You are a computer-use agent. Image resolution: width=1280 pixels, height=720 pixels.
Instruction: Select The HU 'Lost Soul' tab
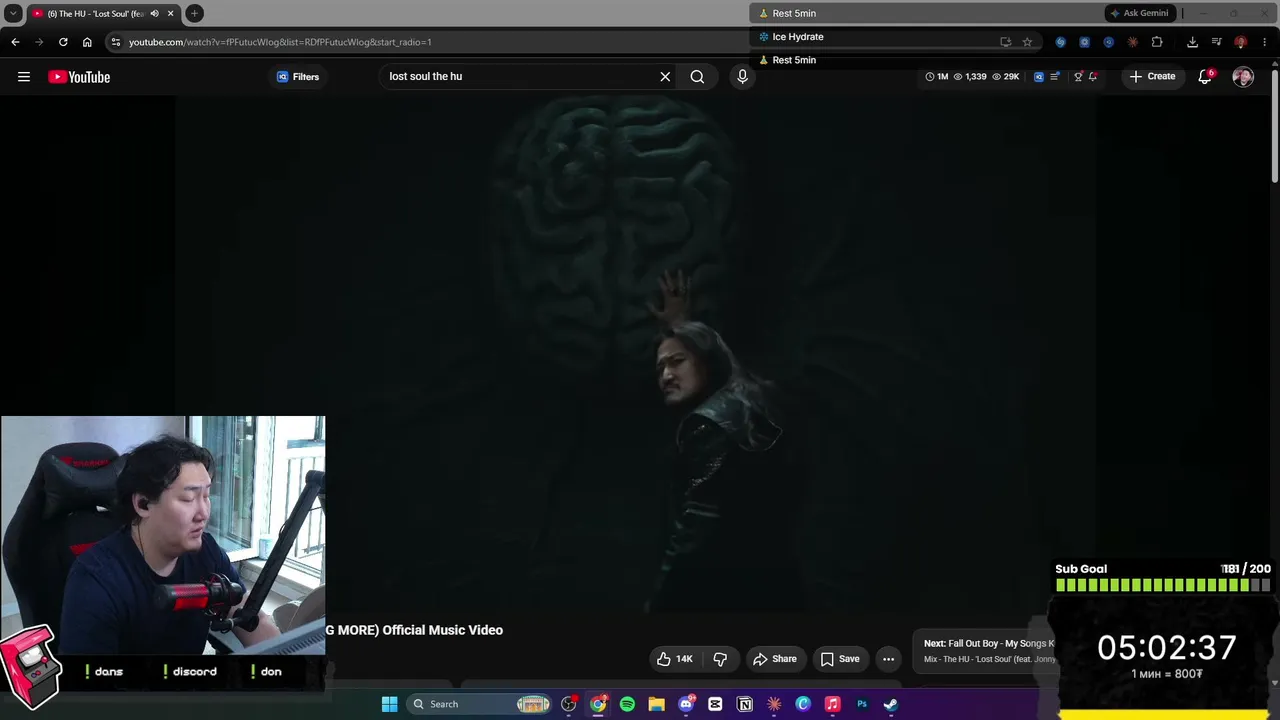[x=95, y=13]
